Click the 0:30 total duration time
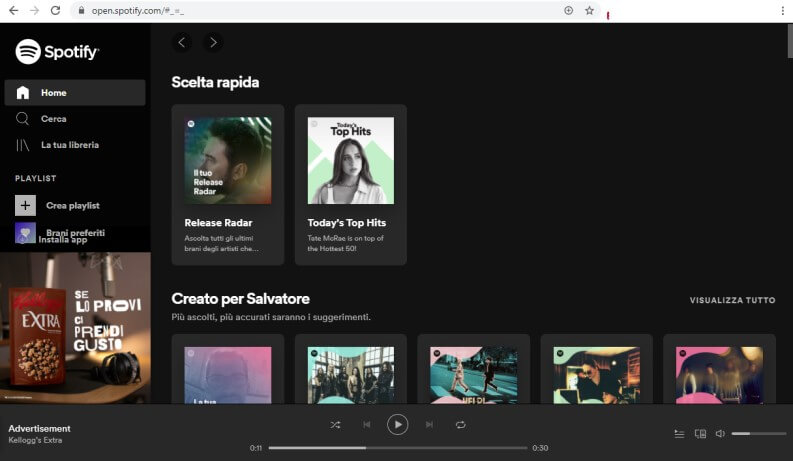 (x=540, y=448)
